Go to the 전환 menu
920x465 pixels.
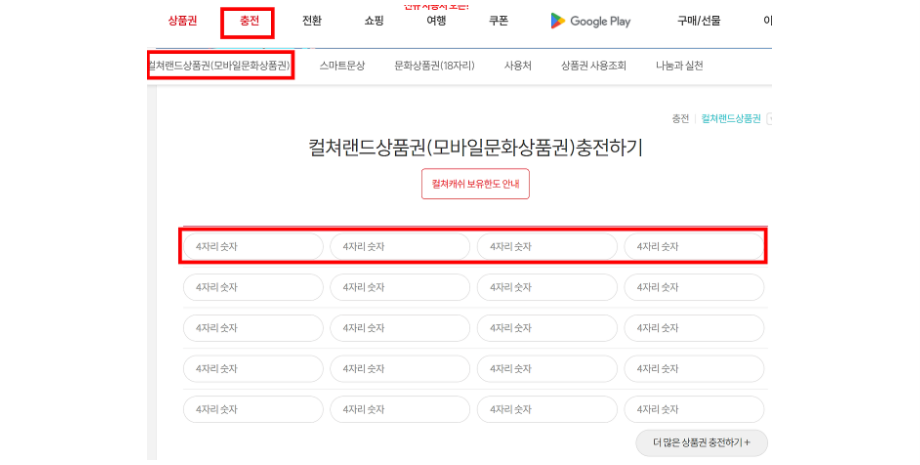pyautogui.click(x=312, y=21)
